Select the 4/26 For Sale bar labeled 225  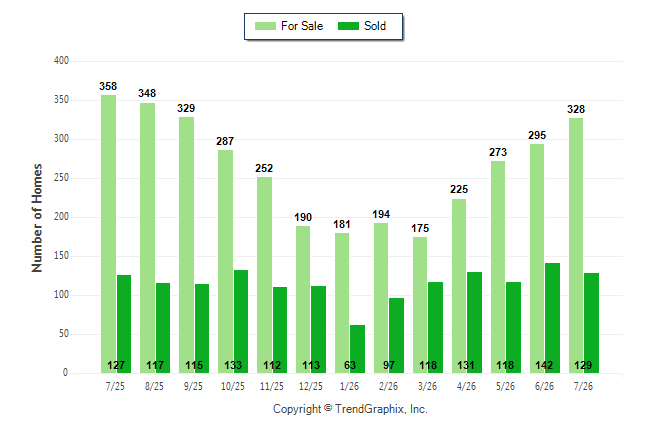coord(459,286)
